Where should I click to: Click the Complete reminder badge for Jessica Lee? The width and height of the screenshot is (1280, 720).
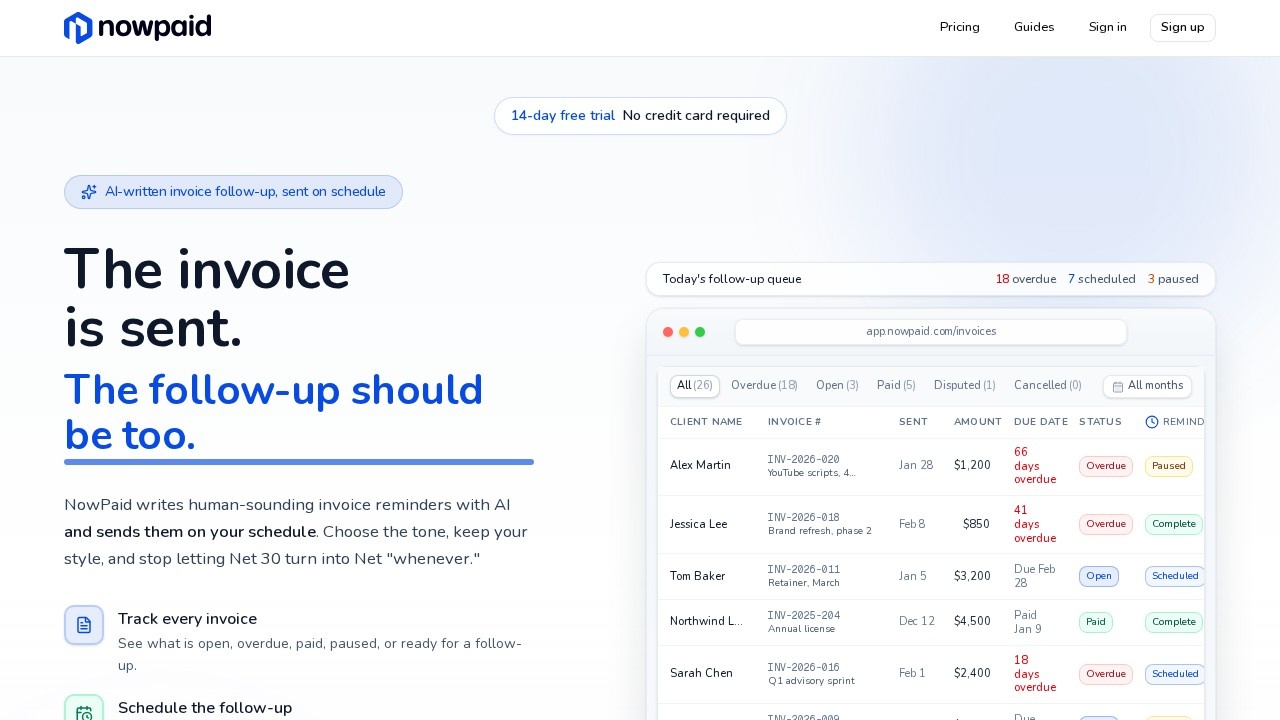pos(1174,524)
